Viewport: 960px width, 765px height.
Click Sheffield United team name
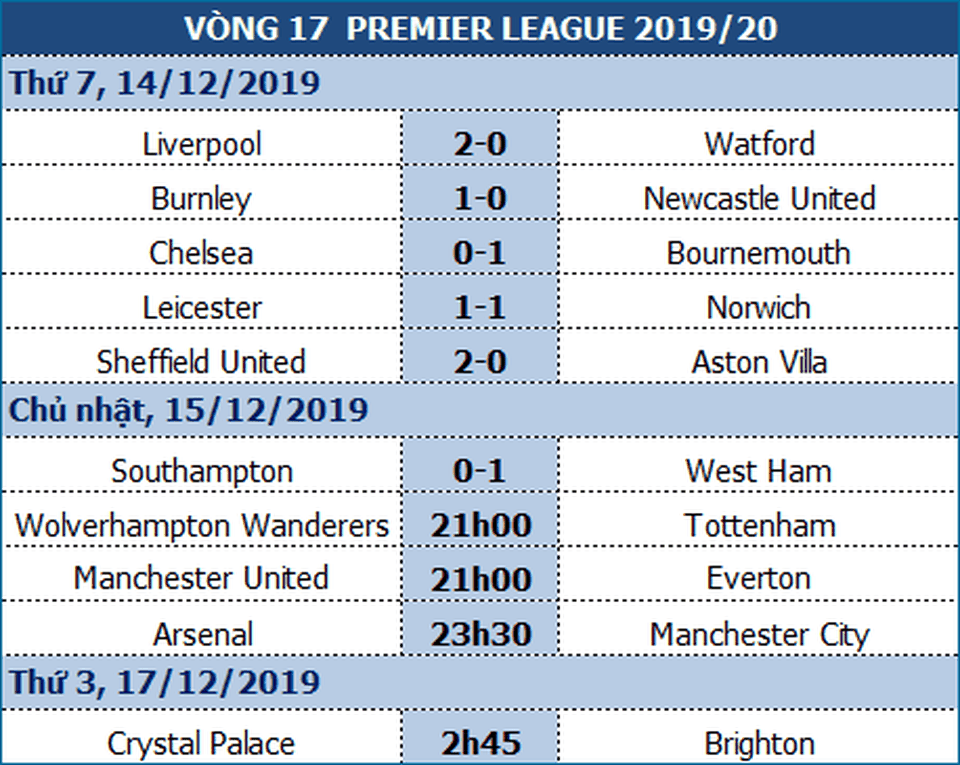[201, 361]
